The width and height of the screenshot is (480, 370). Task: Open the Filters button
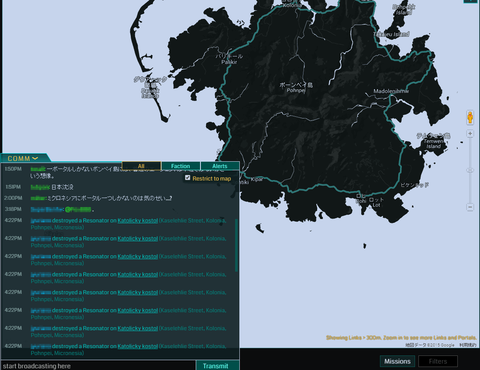[438, 361]
